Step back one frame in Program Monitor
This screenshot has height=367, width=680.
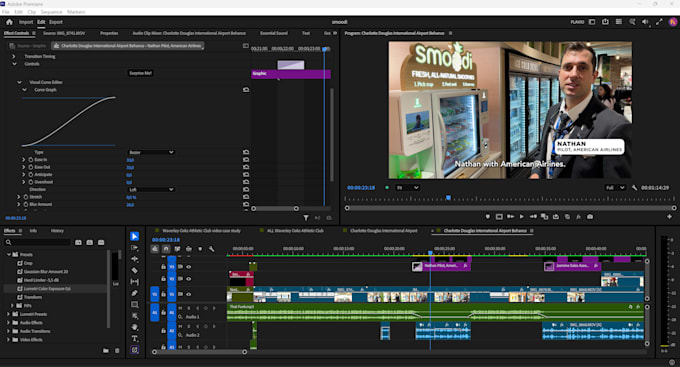click(510, 216)
